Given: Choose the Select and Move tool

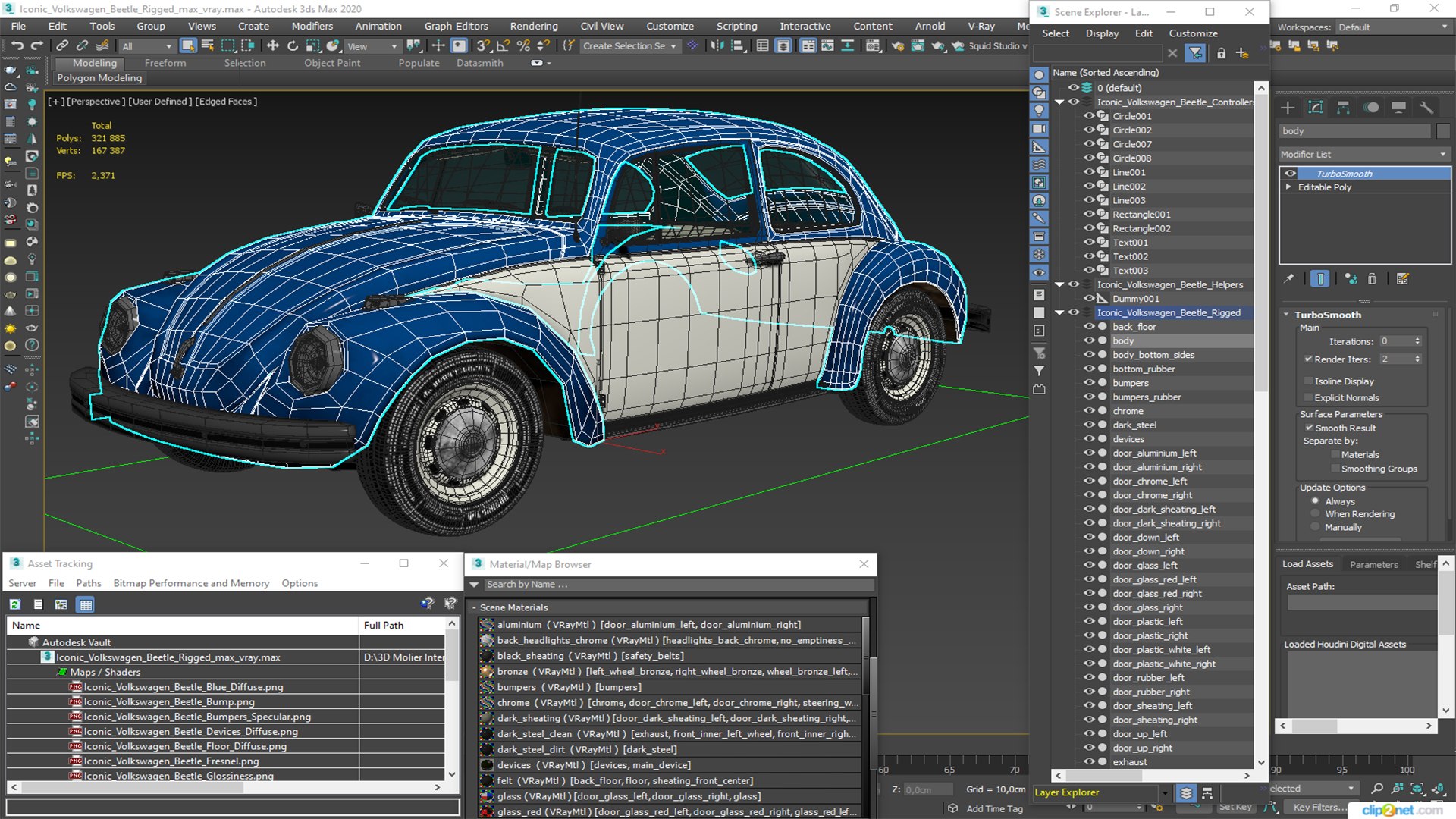Looking at the screenshot, I should click(x=273, y=46).
